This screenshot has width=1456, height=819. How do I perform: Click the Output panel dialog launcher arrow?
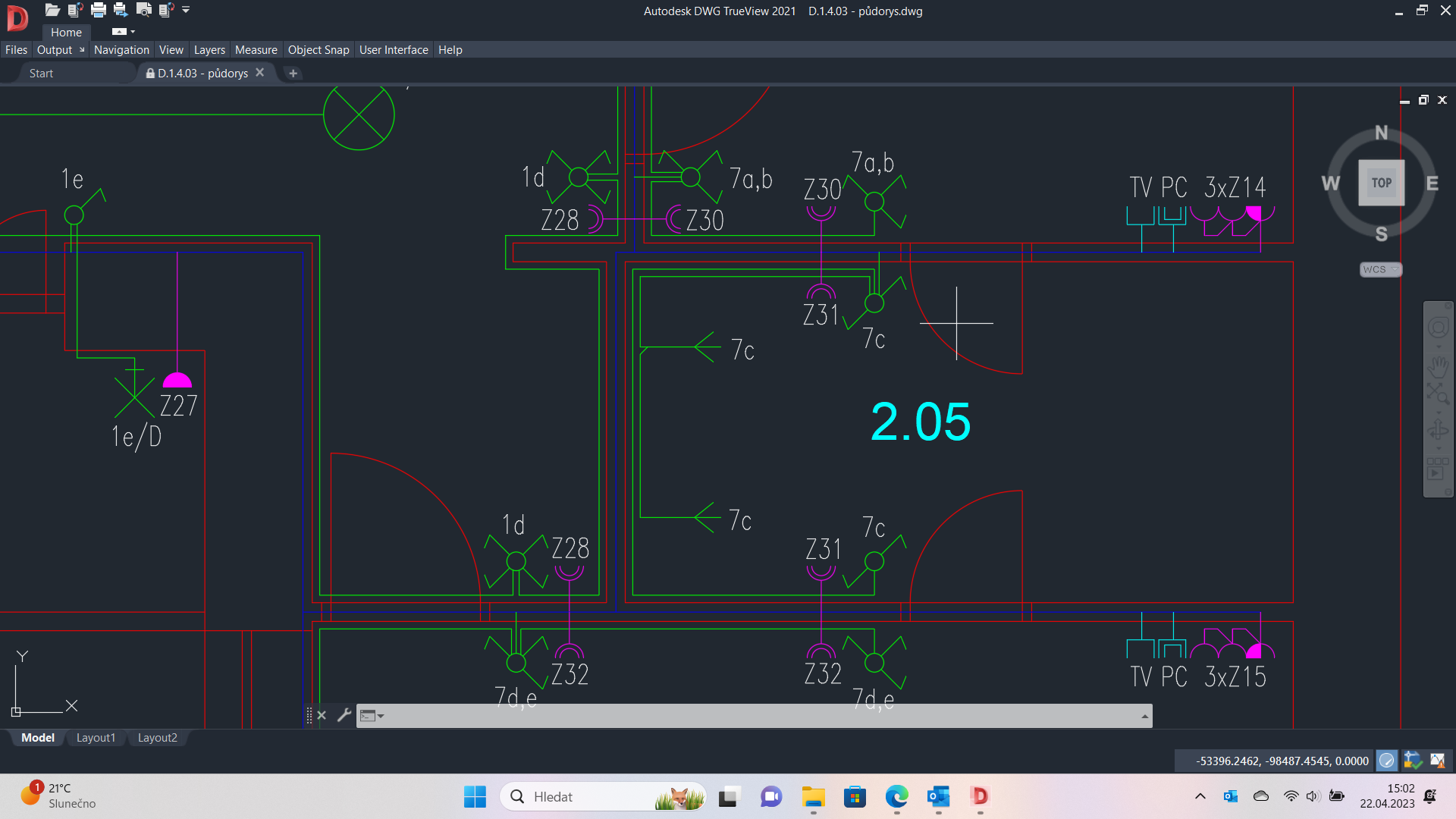point(82,50)
